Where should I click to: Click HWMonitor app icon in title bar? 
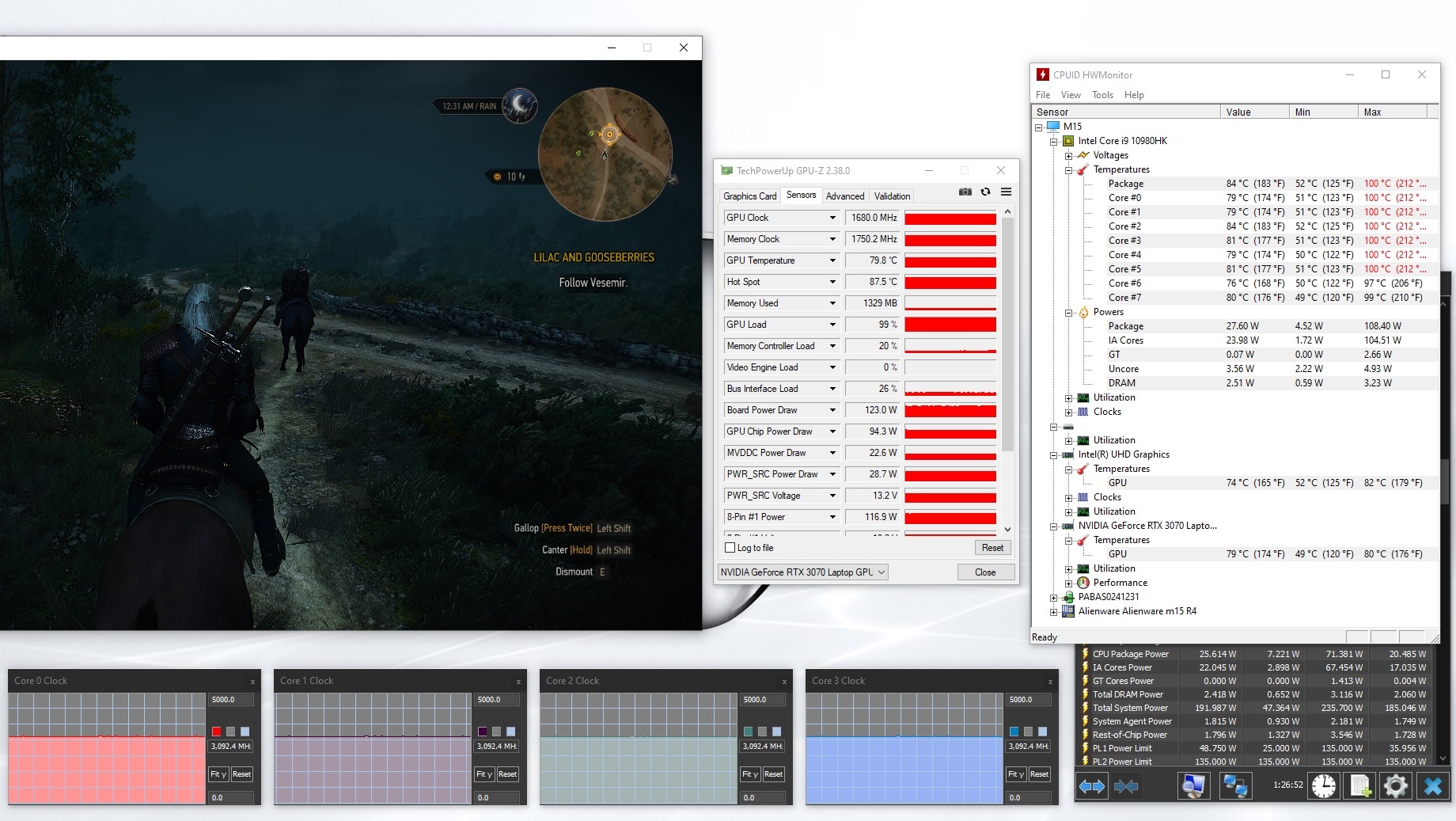pos(1043,74)
